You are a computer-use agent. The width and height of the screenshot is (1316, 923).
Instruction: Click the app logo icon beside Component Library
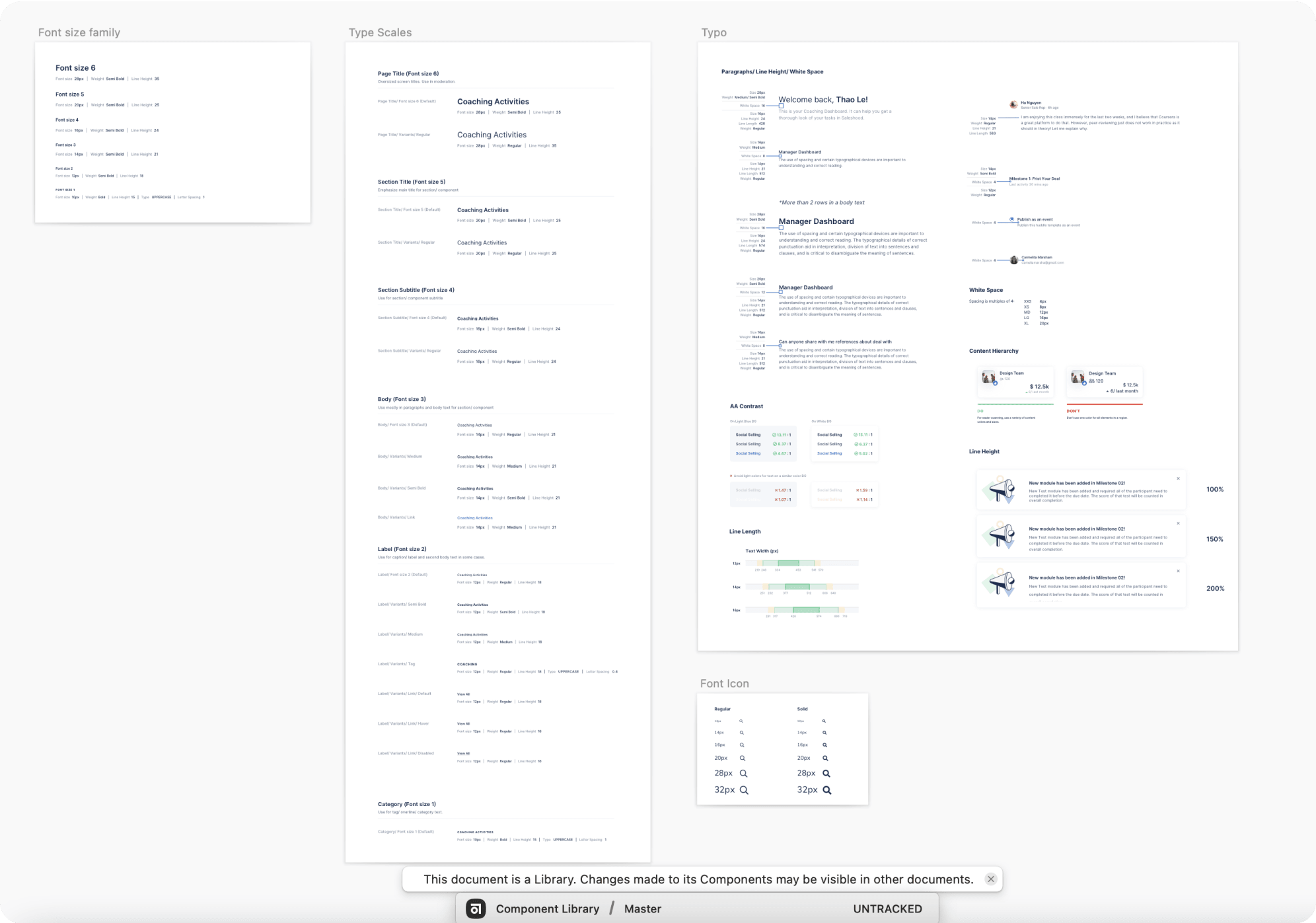[476, 908]
